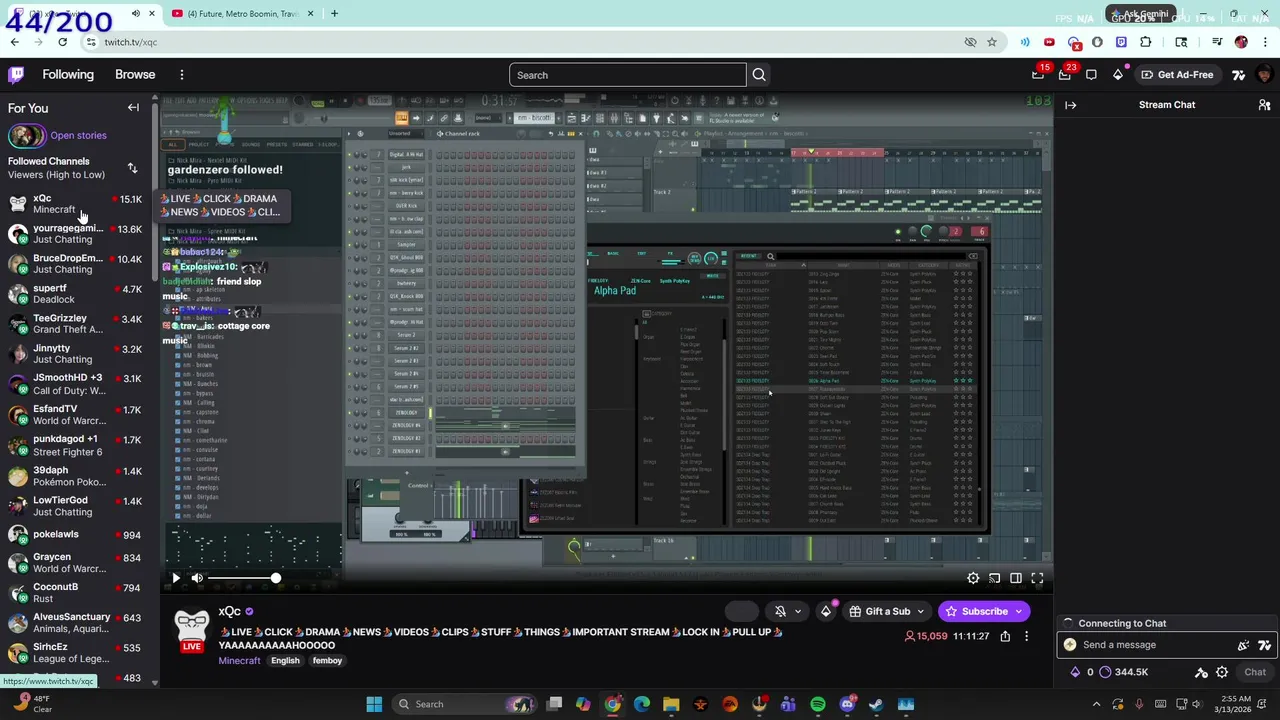The height and width of the screenshot is (720, 1280).
Task: Share the stream using the share icon
Action: [x=1005, y=636]
